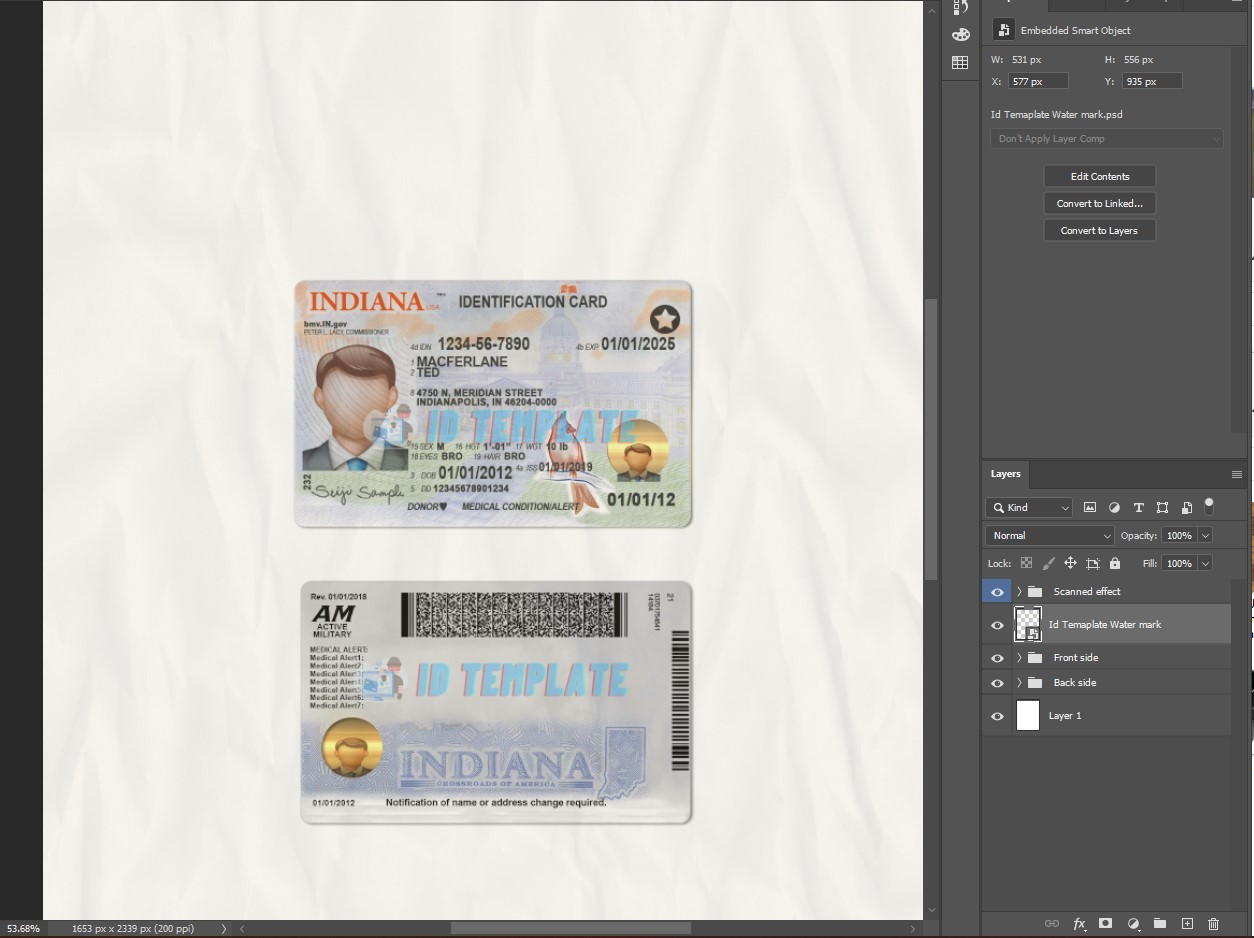
Task: Hide the Id Temaplate Water mark layer
Action: point(997,625)
